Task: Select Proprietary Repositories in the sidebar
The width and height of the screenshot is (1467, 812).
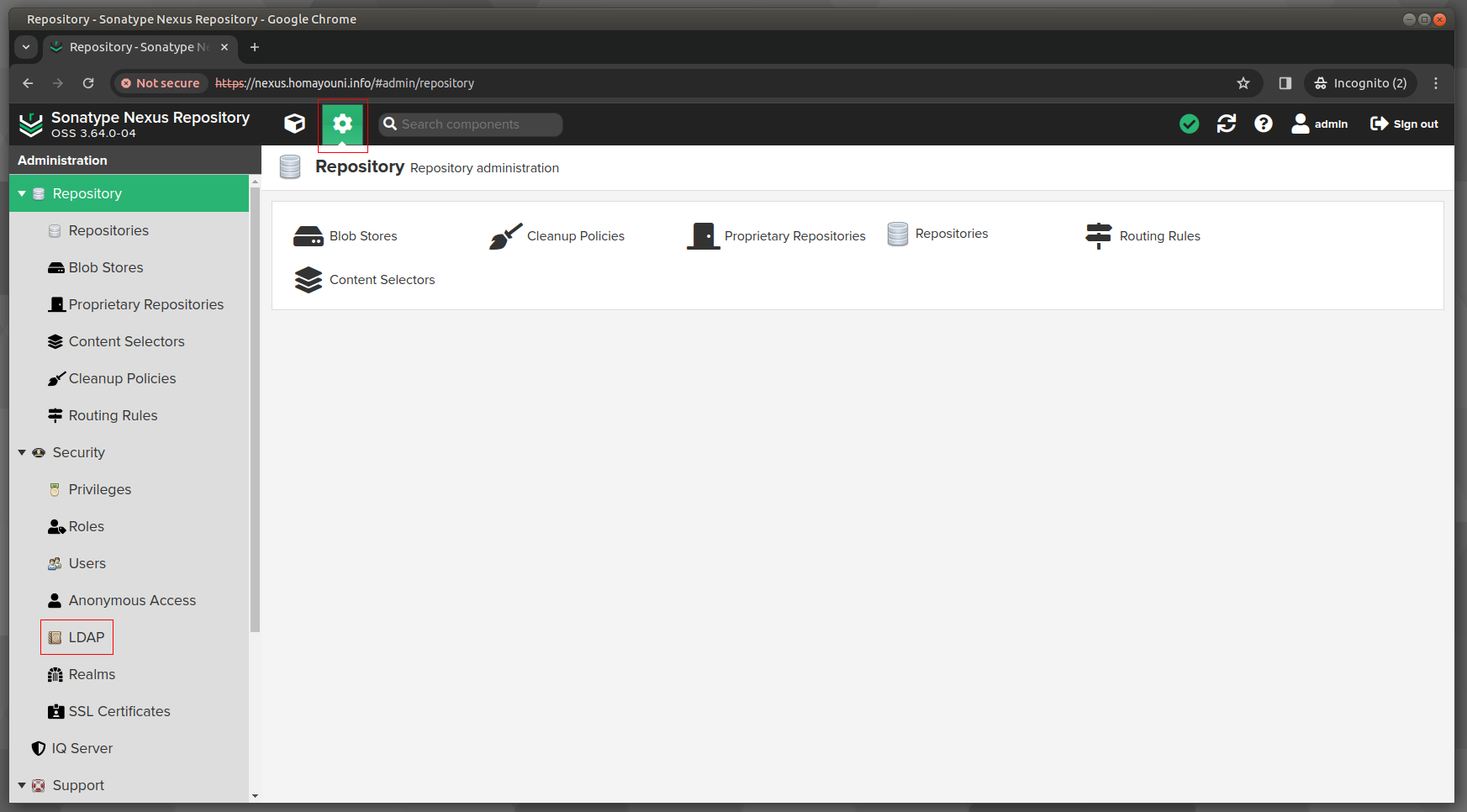Action: tap(129, 304)
